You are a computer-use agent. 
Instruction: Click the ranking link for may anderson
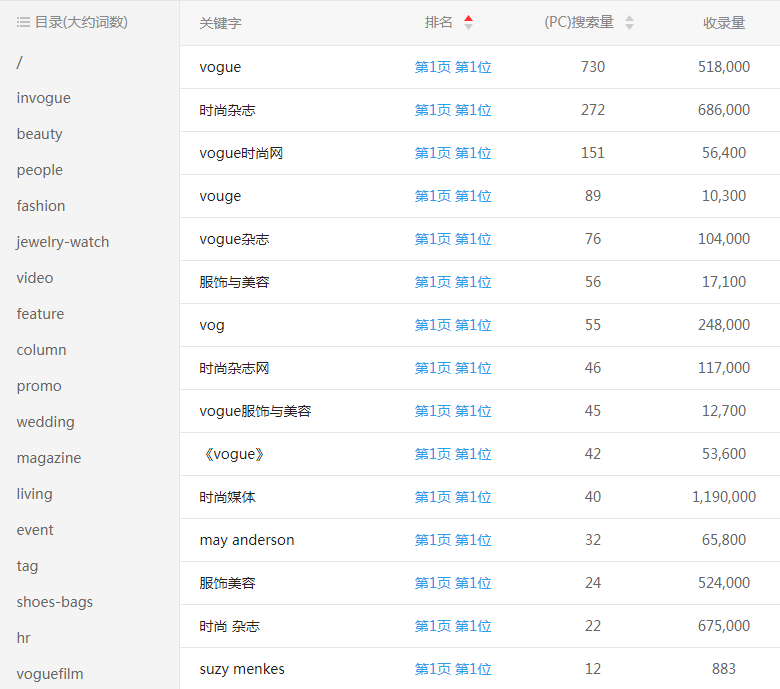(x=453, y=540)
